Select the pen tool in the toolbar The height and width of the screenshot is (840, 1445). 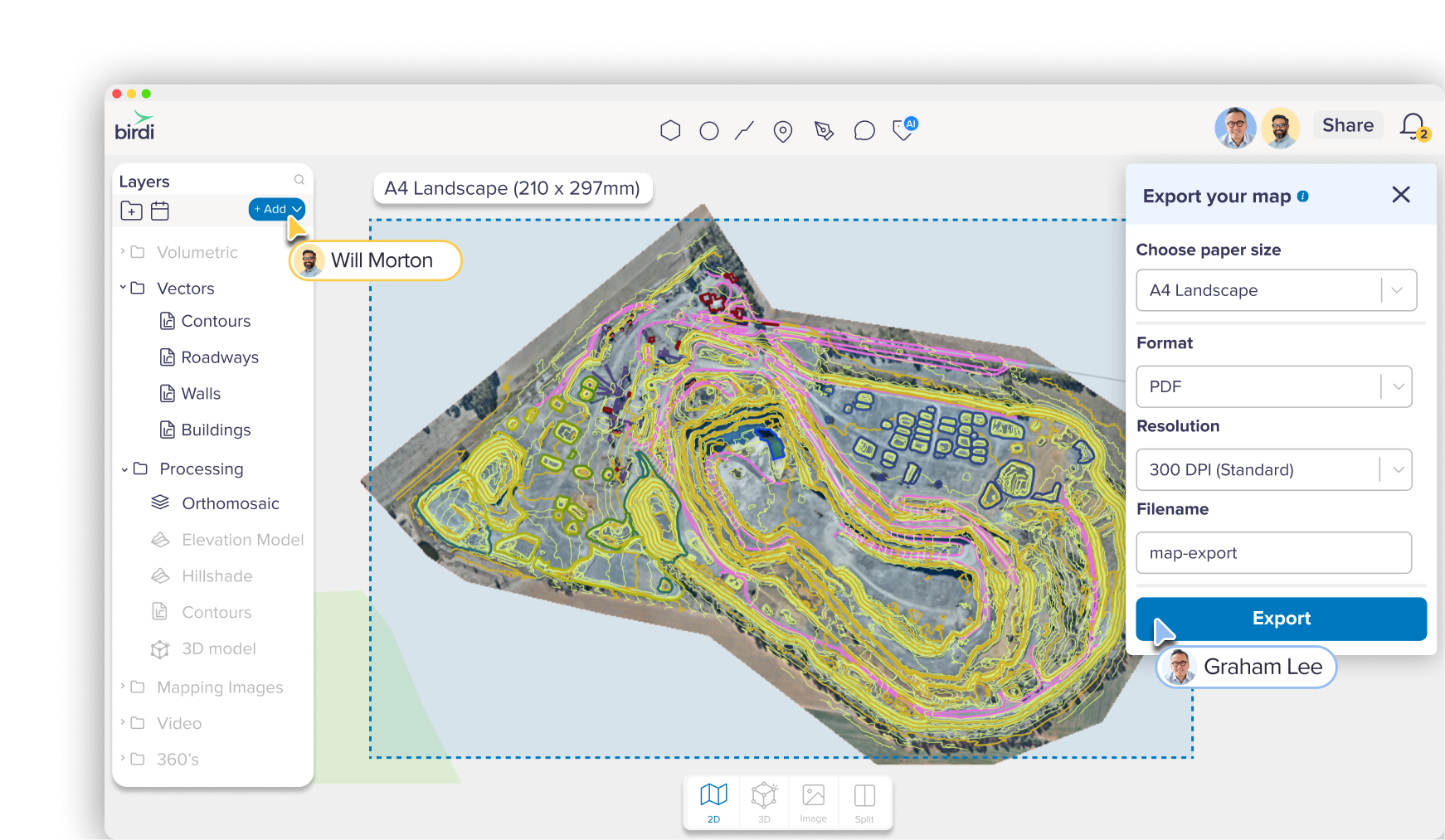pos(824,130)
